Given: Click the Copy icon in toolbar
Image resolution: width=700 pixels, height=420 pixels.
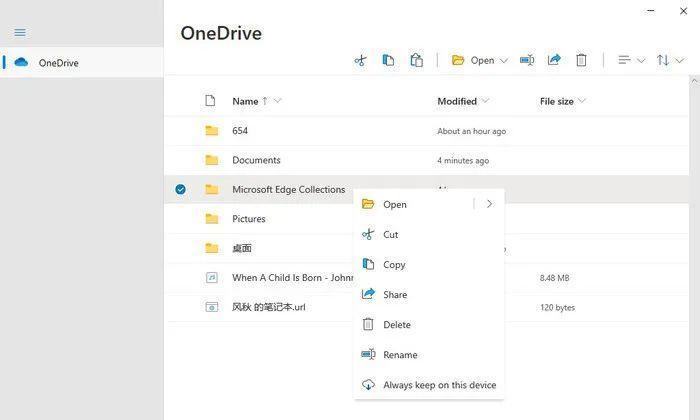Looking at the screenshot, I should click(388, 60).
